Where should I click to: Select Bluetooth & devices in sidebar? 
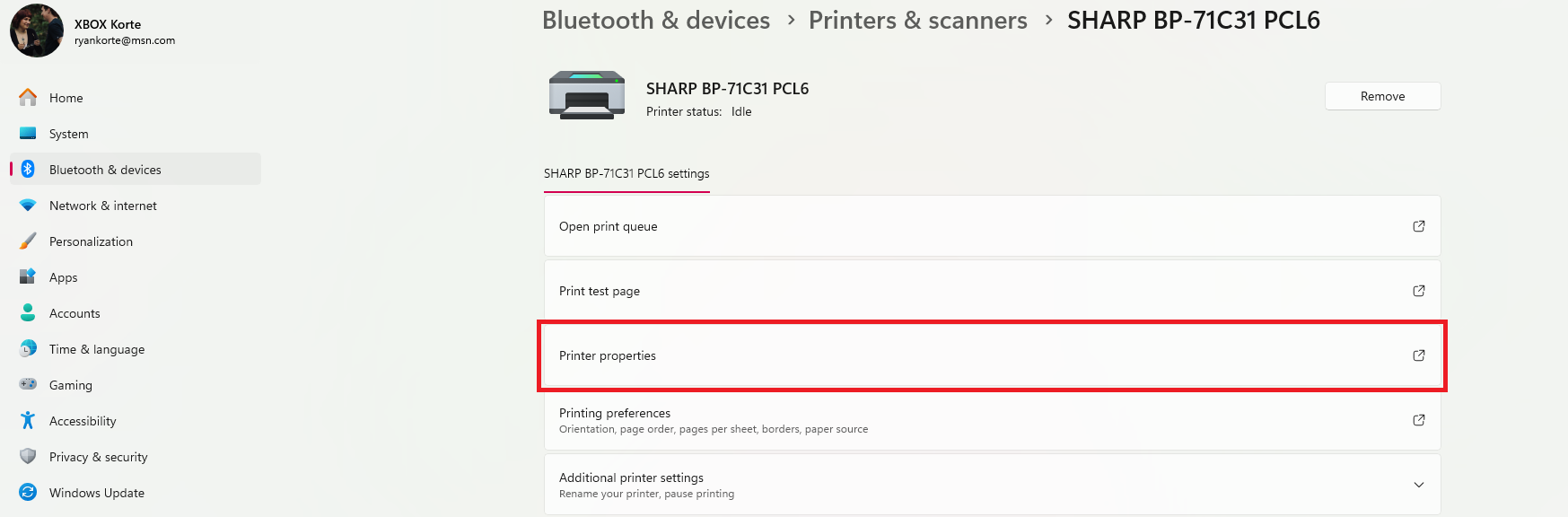105,170
